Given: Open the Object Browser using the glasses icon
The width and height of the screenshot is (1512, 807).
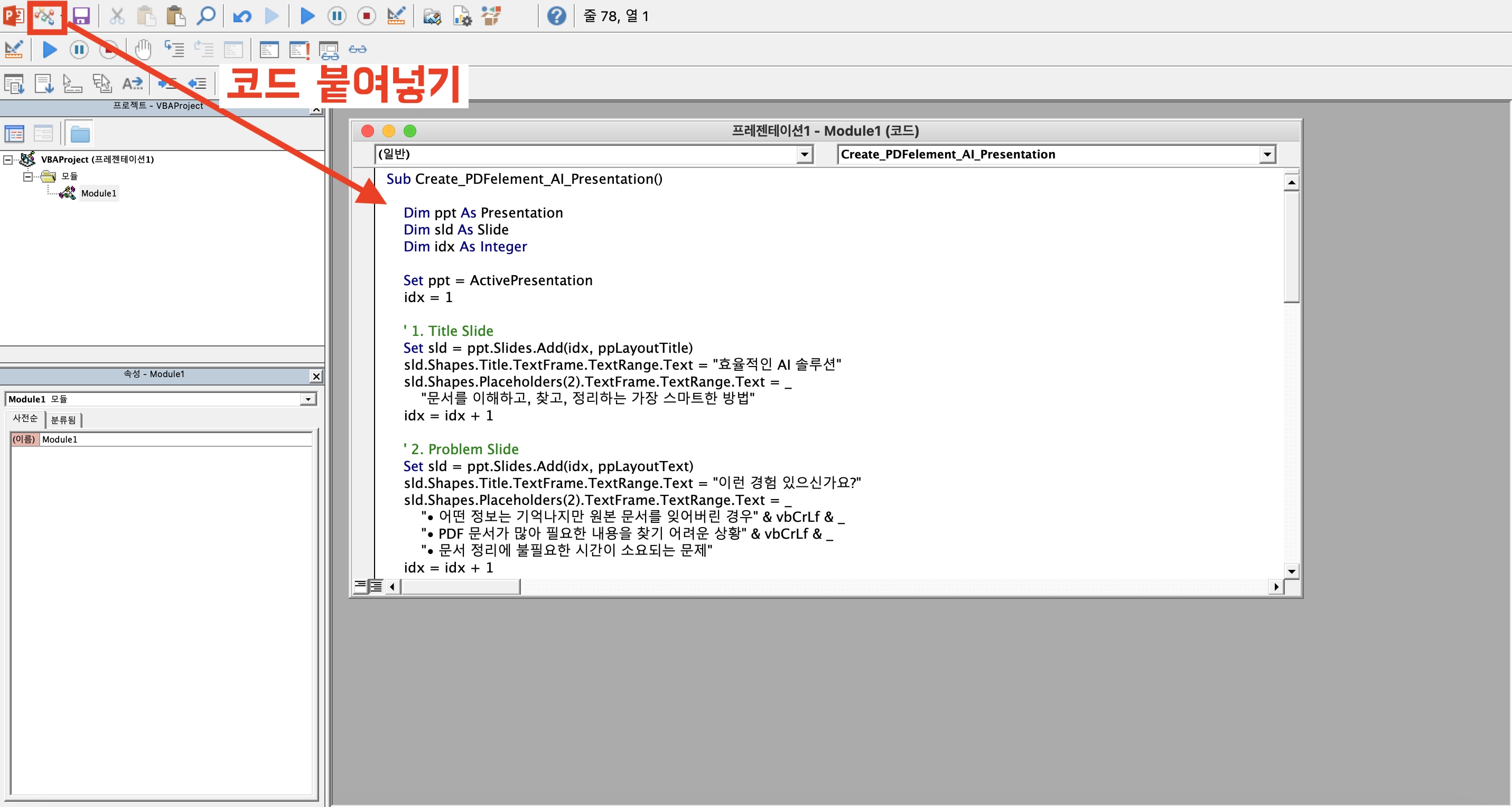Looking at the screenshot, I should pyautogui.click(x=357, y=49).
